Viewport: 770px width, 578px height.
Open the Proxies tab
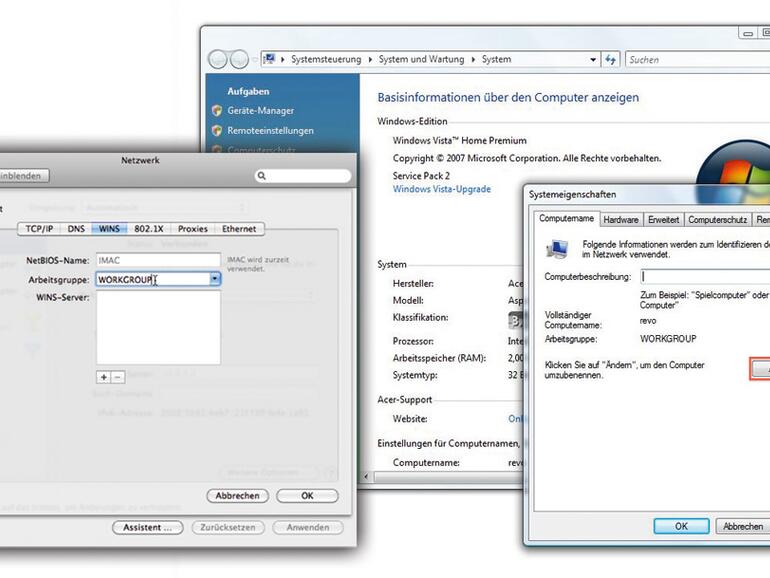point(192,229)
